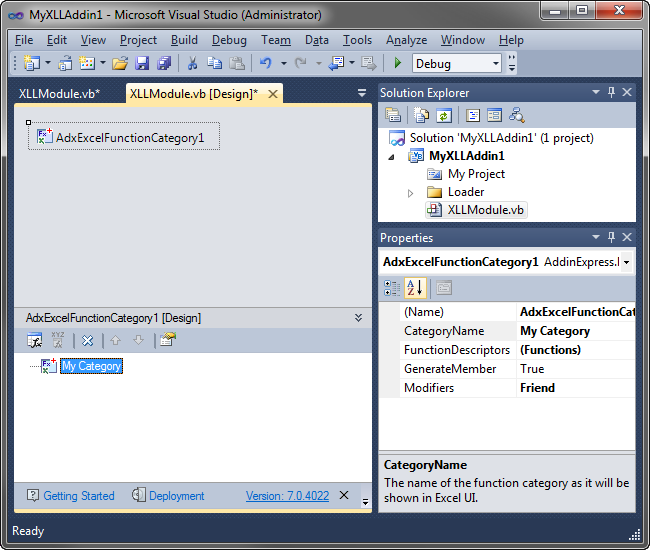Click the Redo arrow icon
650x550 pixels.
point(301,63)
